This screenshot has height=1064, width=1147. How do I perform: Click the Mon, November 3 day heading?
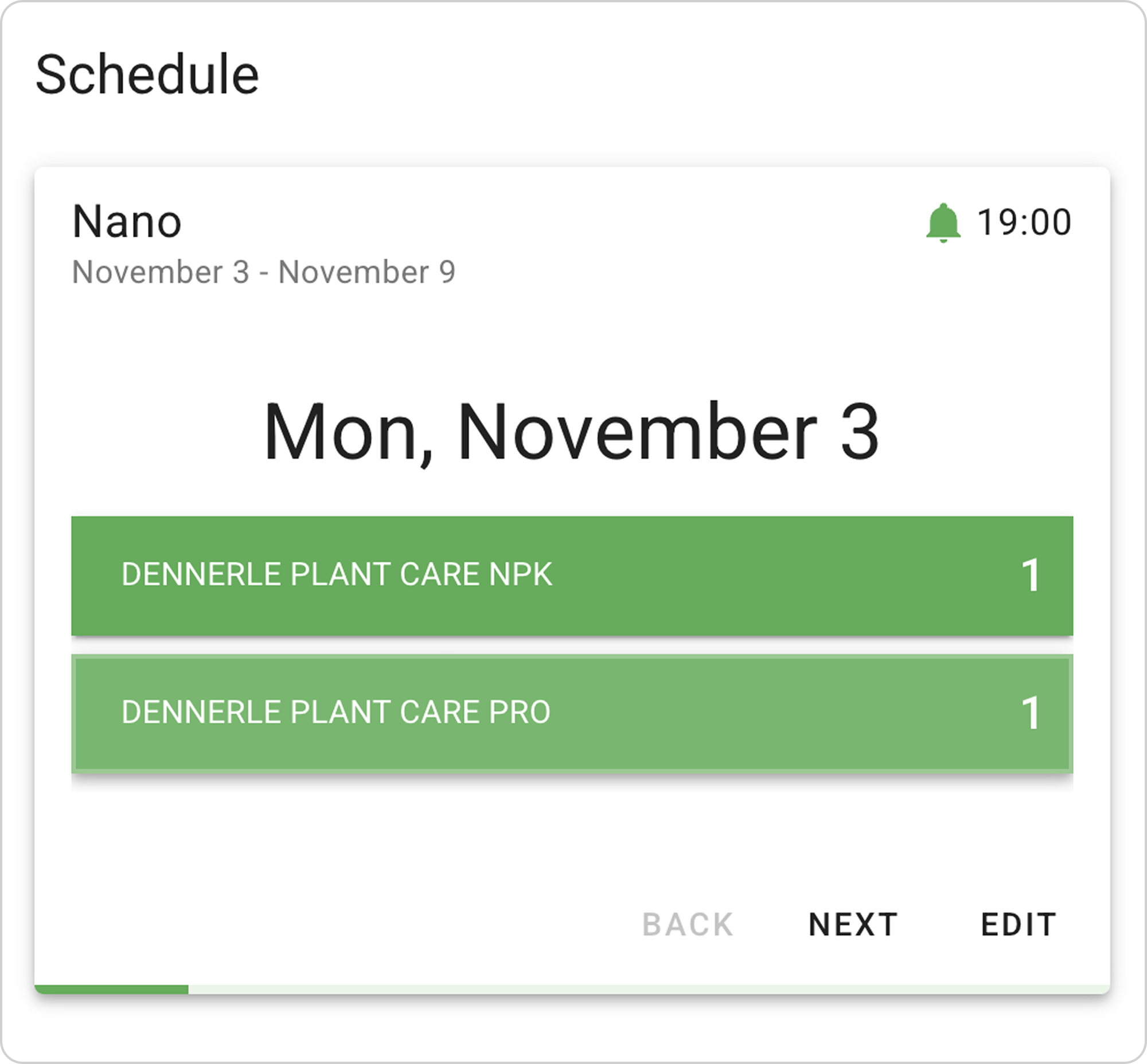tap(570, 432)
